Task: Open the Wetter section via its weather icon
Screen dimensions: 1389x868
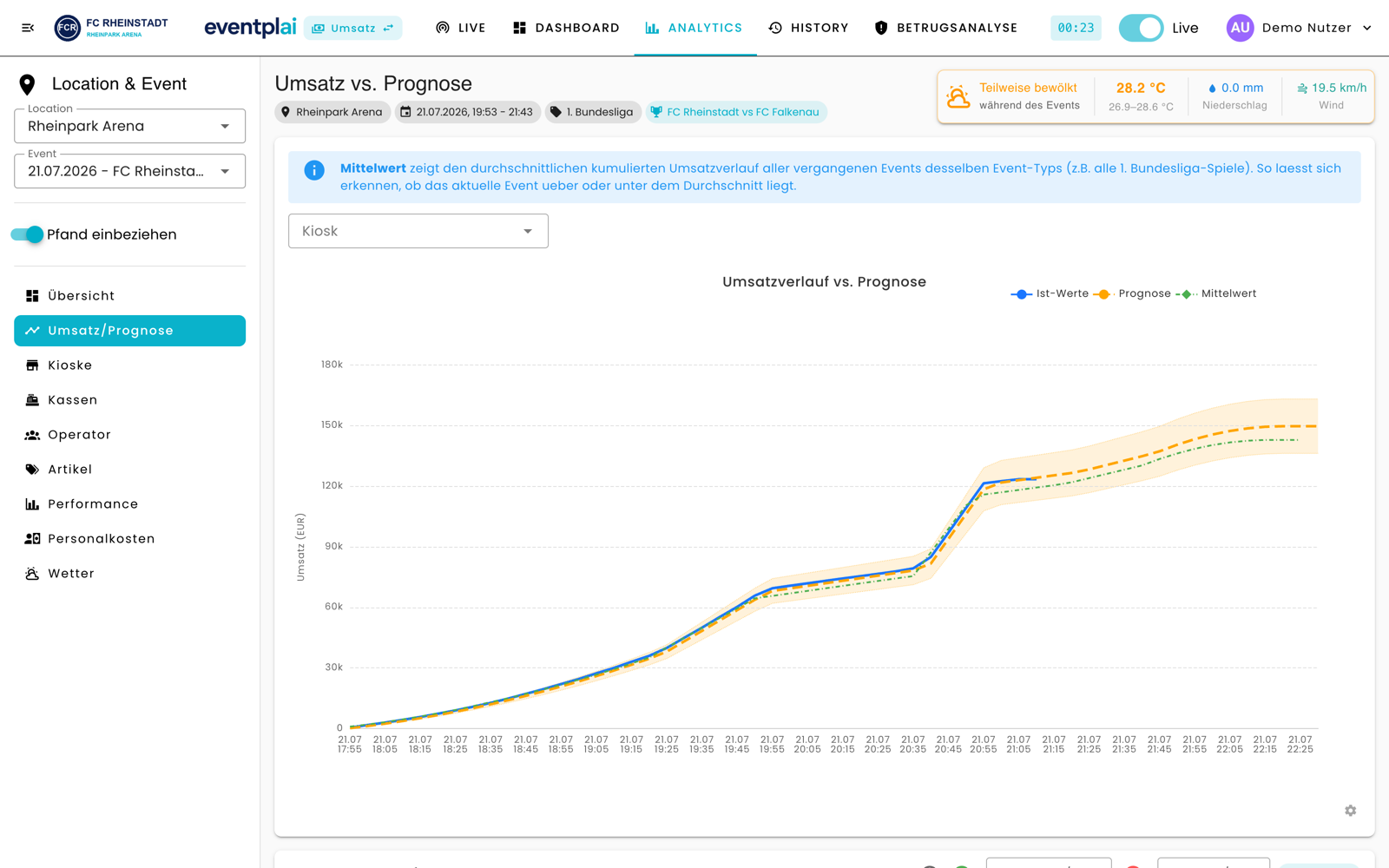Action: pos(32,574)
